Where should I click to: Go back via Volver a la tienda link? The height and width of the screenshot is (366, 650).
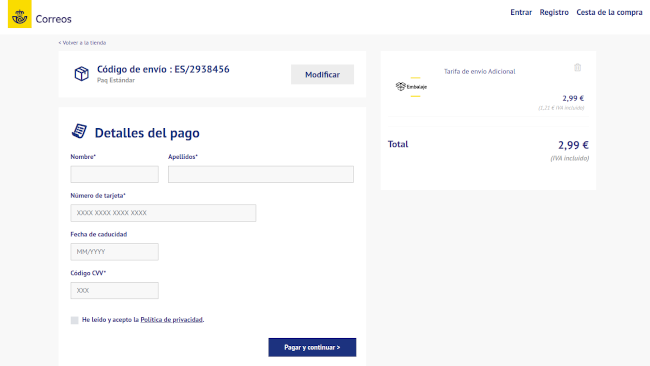[82, 43]
